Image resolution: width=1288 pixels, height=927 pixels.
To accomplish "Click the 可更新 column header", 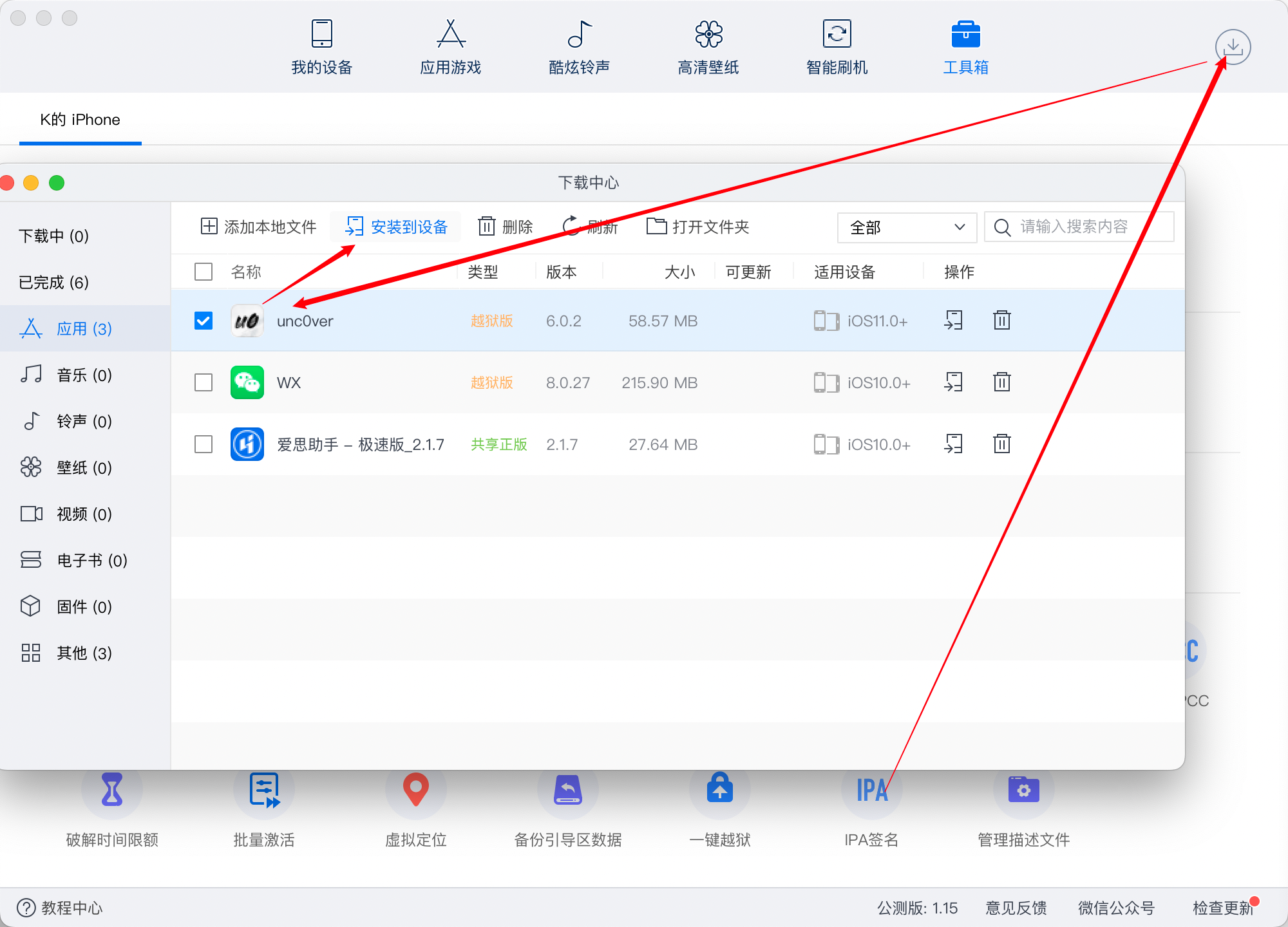I will click(x=748, y=272).
